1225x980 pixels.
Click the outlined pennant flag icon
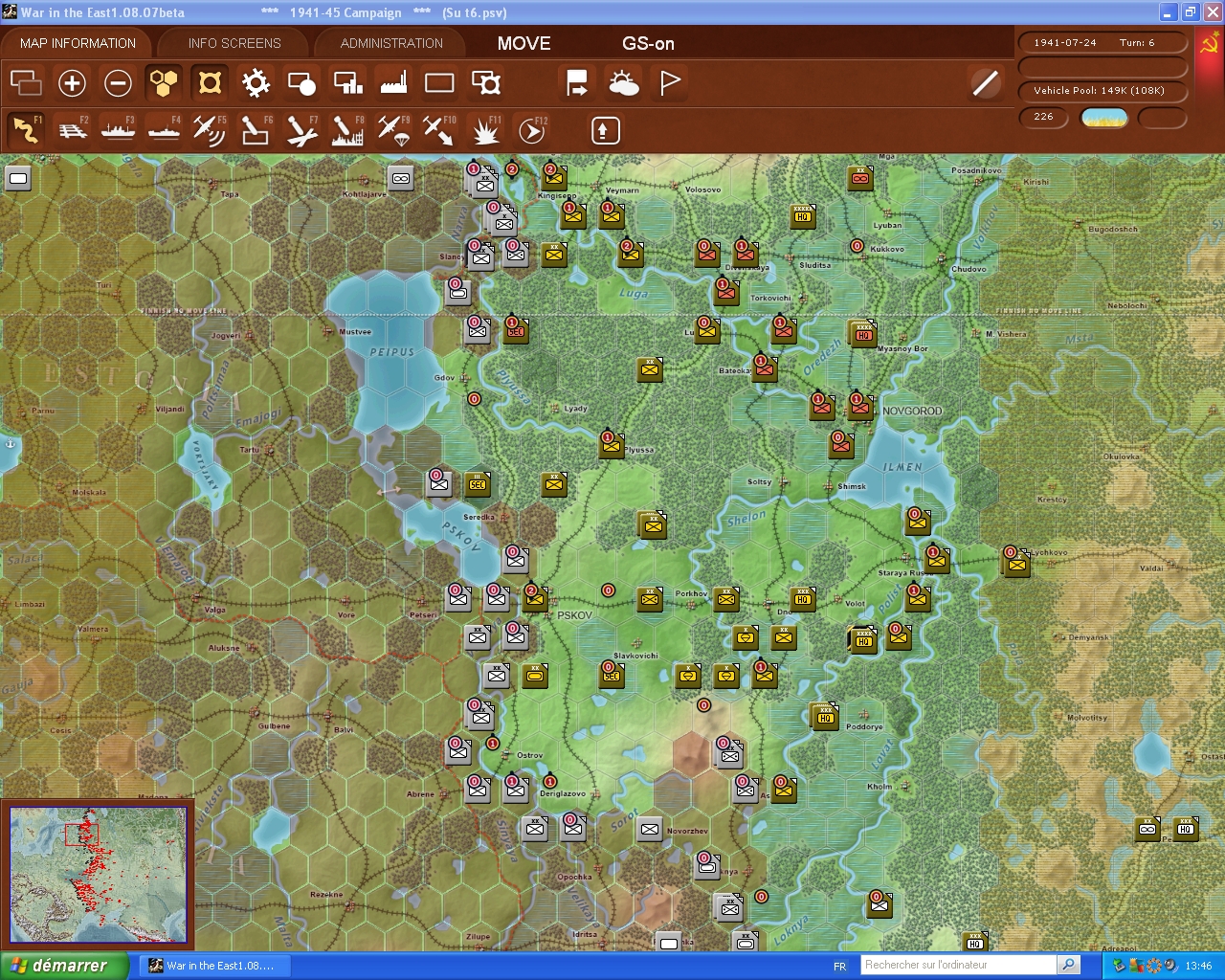click(x=670, y=83)
